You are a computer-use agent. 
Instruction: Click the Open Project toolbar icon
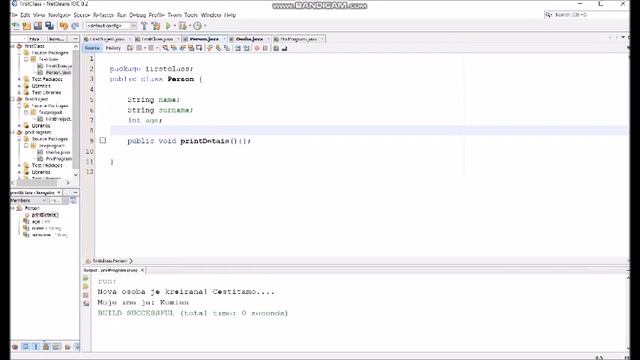38,26
